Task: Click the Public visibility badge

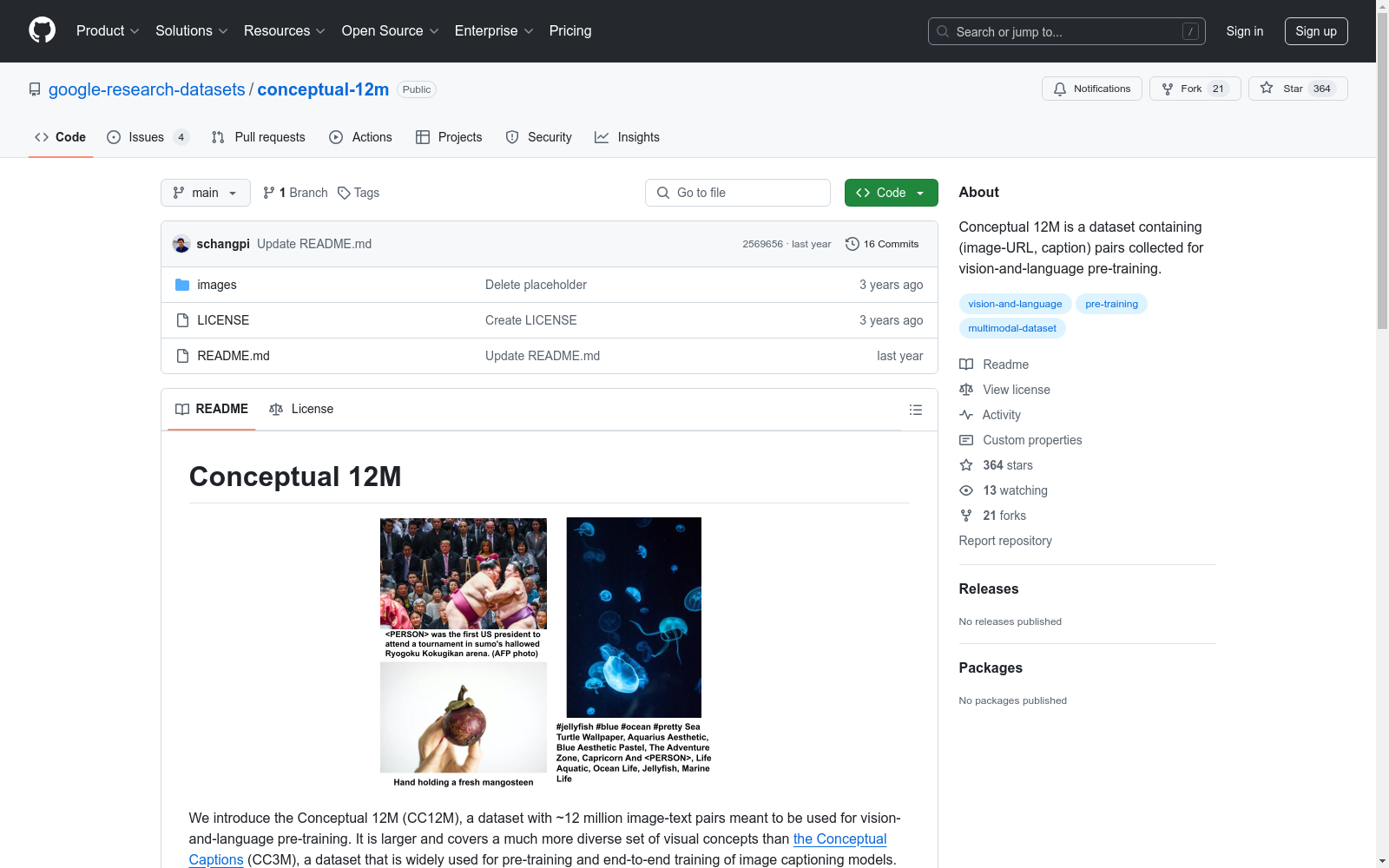Action: (x=417, y=89)
